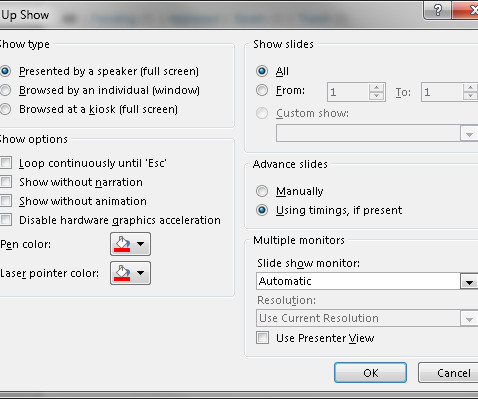
Task: Increase the From slide number spinner
Action: coord(377,88)
